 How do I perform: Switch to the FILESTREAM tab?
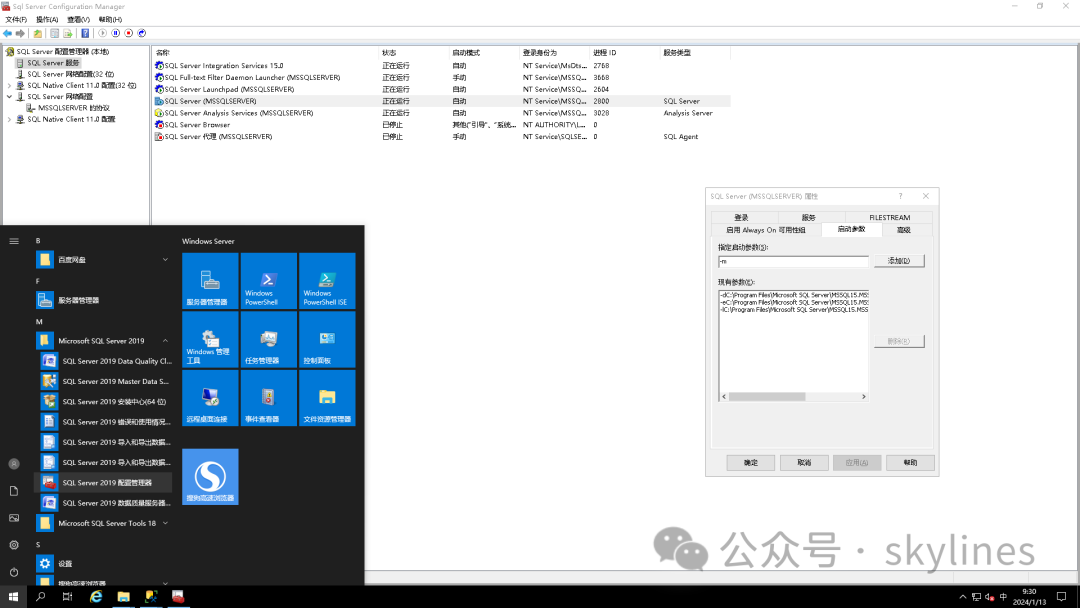tap(889, 218)
